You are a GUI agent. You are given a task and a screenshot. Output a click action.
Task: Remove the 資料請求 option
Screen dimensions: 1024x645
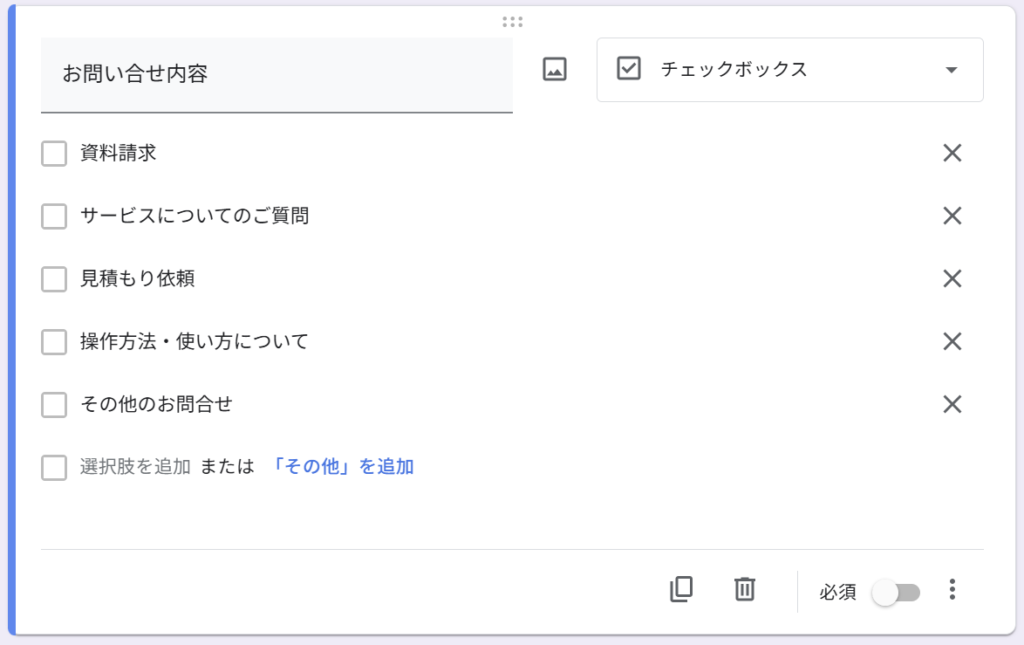(x=952, y=153)
